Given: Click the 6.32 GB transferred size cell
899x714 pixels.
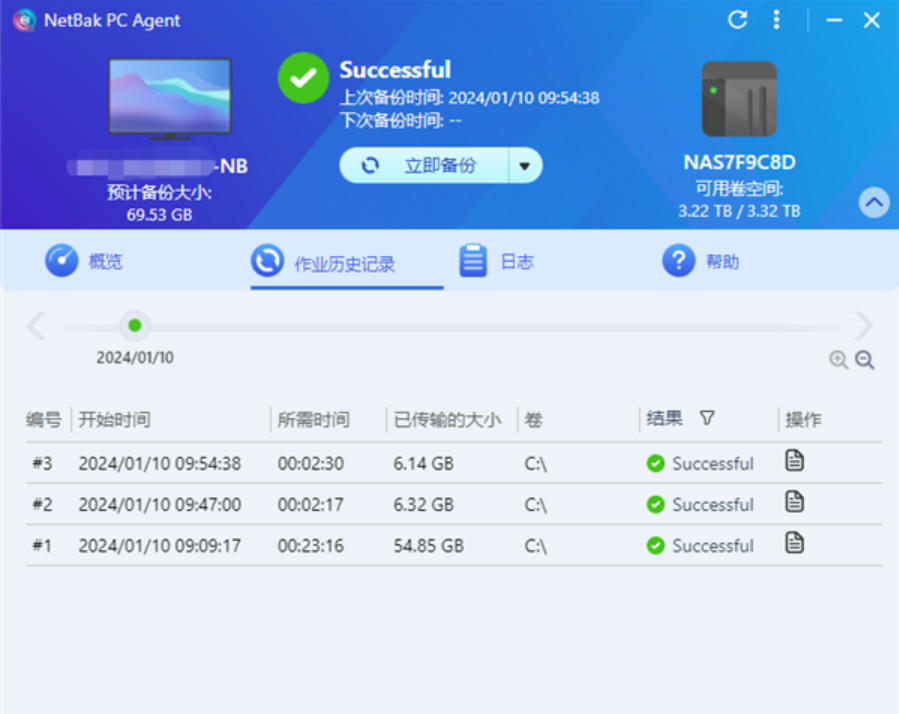Looking at the screenshot, I should tap(424, 504).
